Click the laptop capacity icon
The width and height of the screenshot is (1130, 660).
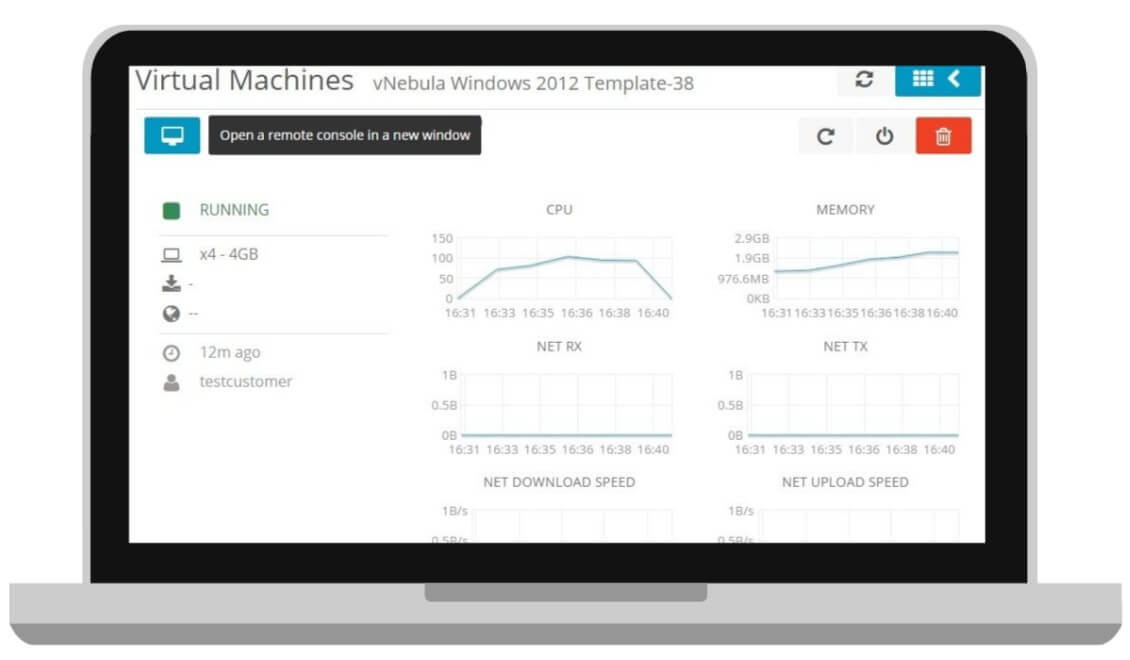pyautogui.click(x=171, y=255)
